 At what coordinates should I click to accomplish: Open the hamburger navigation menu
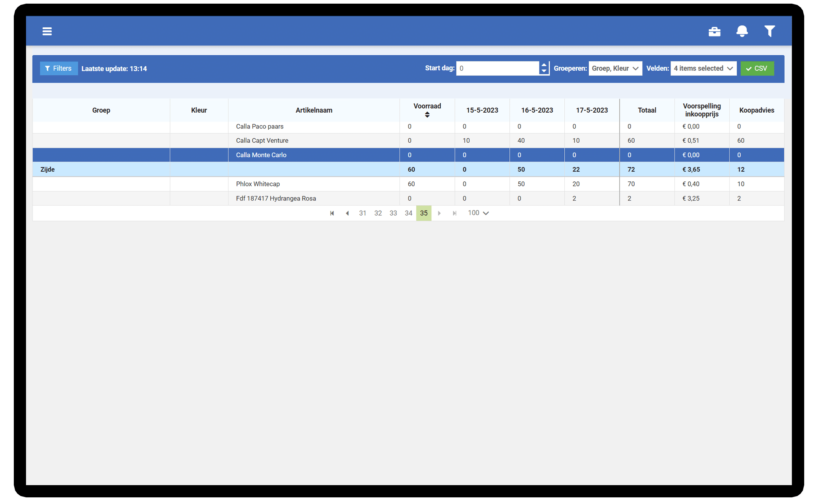pyautogui.click(x=47, y=31)
